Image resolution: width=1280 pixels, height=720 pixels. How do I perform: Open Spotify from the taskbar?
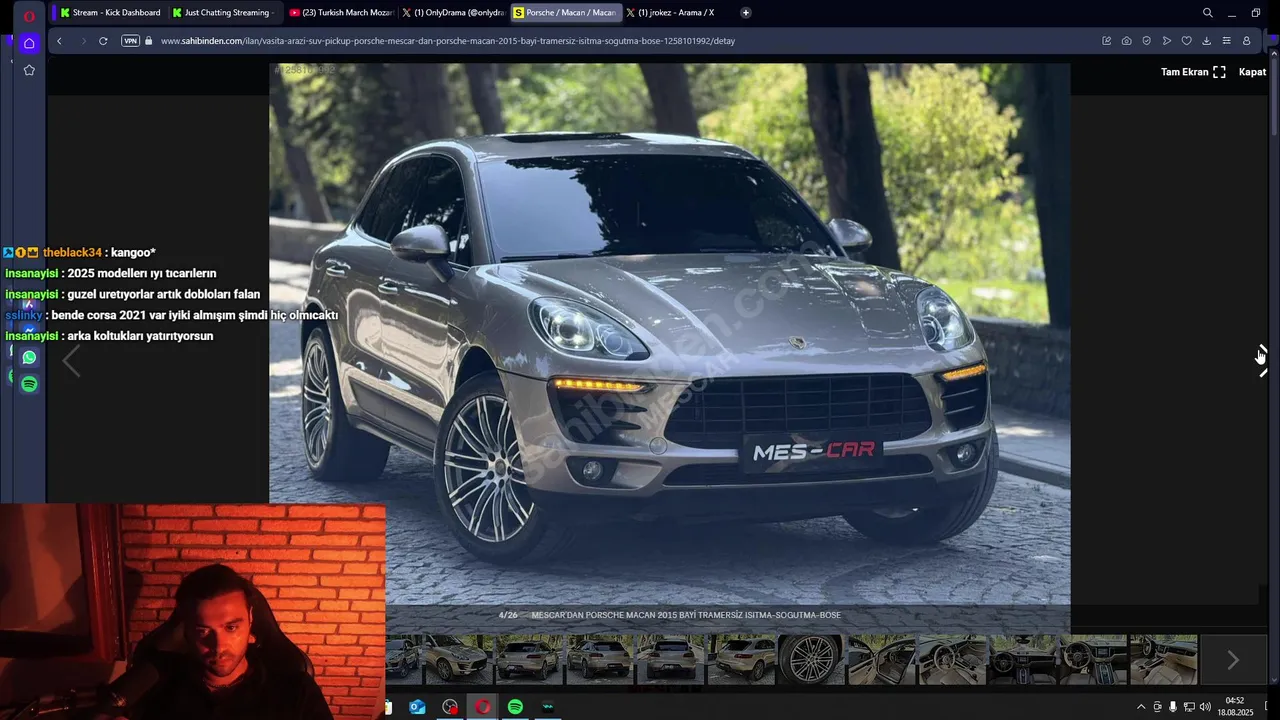click(x=515, y=707)
